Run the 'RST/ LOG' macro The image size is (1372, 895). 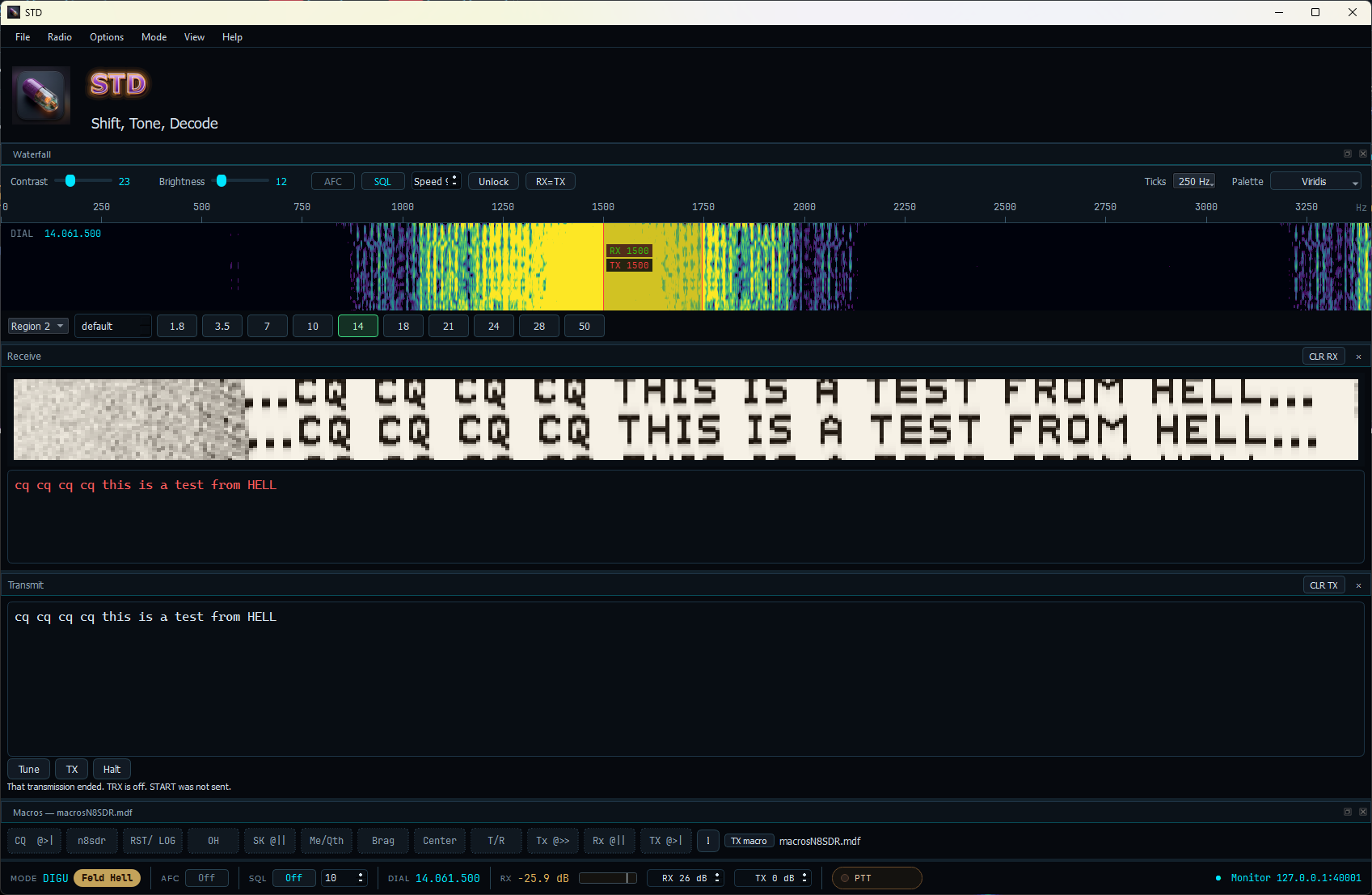153,841
